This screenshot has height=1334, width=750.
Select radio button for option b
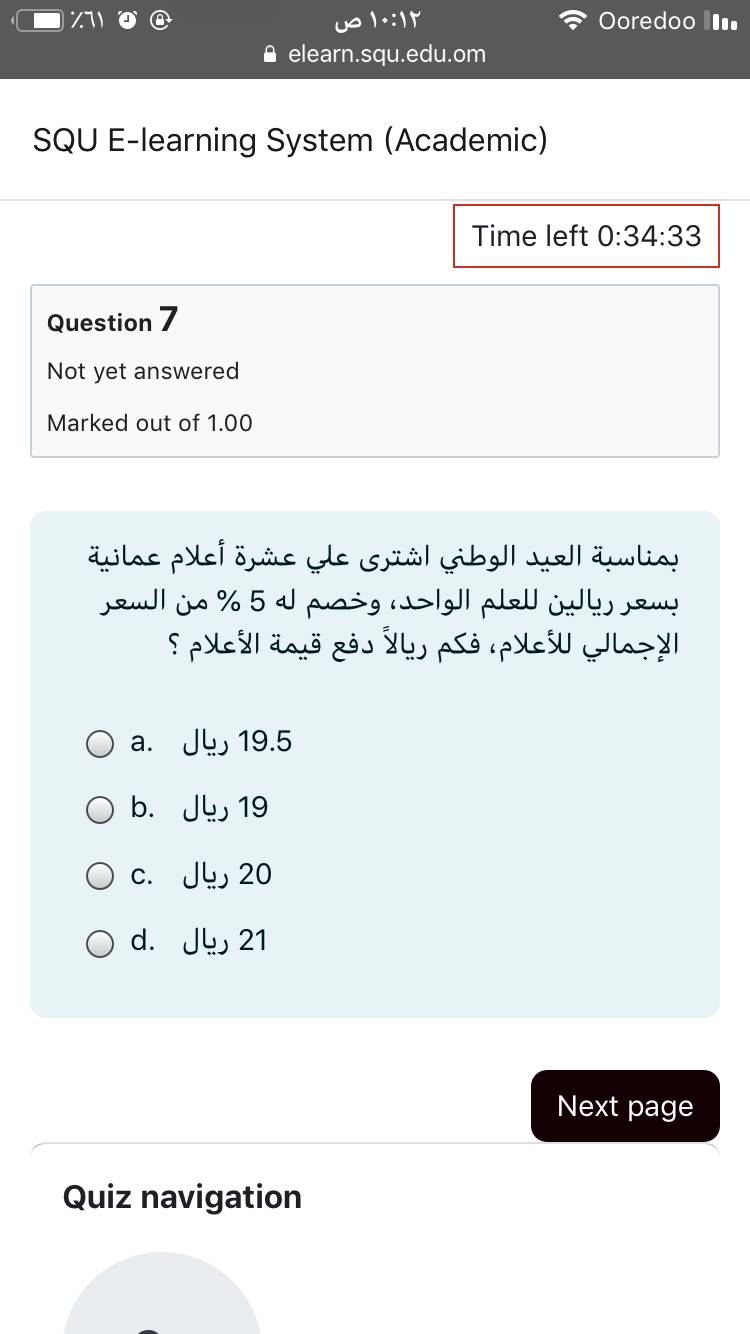(x=100, y=810)
